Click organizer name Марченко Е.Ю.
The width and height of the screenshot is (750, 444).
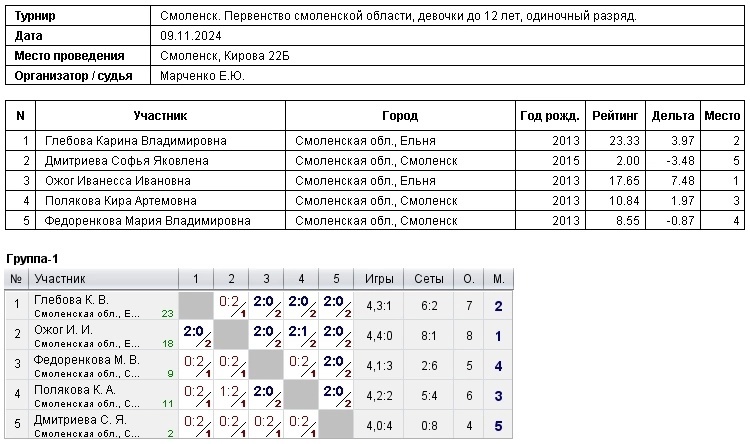tap(202, 76)
